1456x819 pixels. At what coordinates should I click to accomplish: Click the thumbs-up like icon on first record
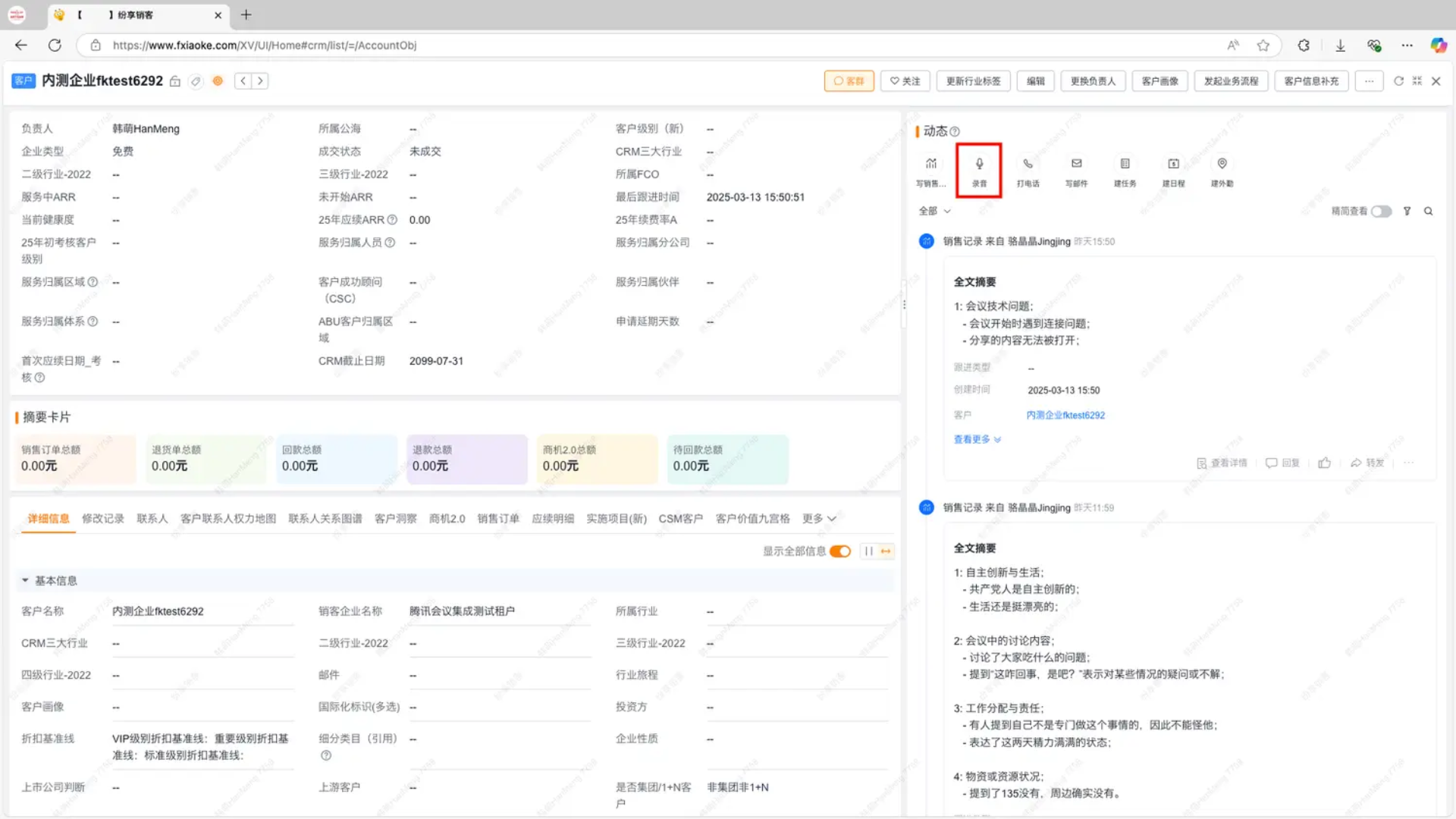(1324, 463)
